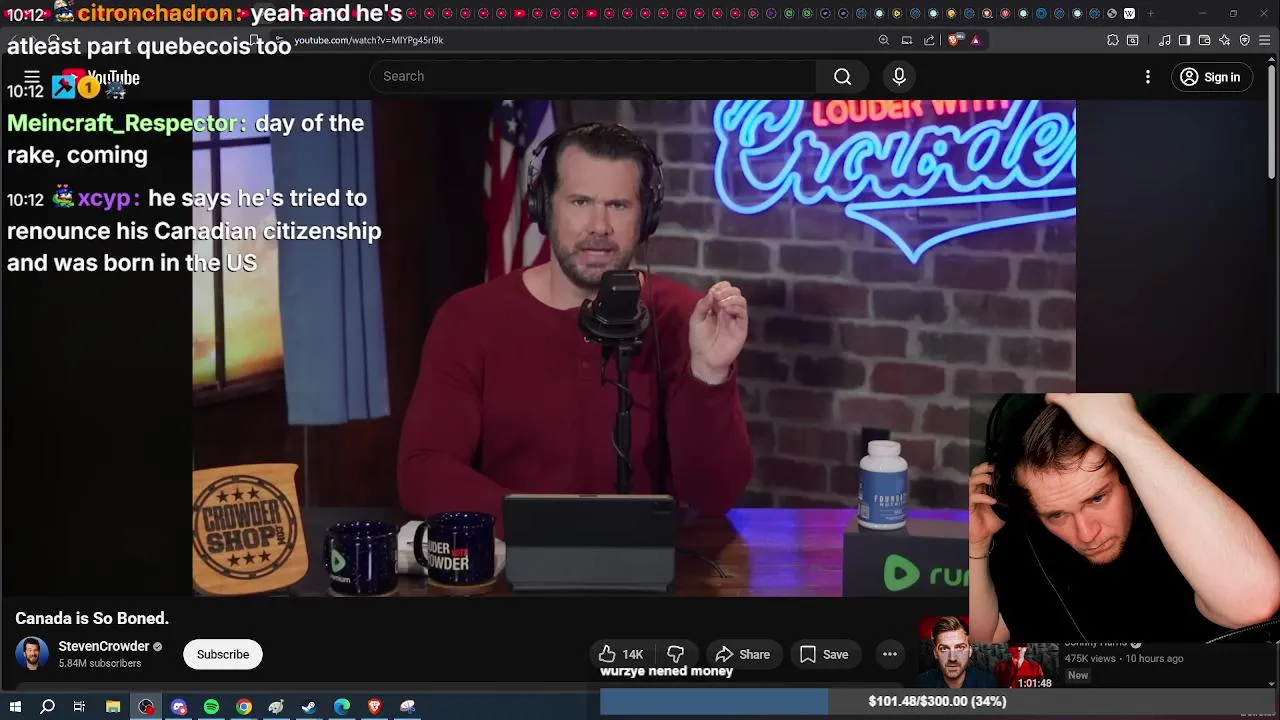This screenshot has width=1280, height=720.
Task: Open Windows Start menu
Action: (15, 707)
